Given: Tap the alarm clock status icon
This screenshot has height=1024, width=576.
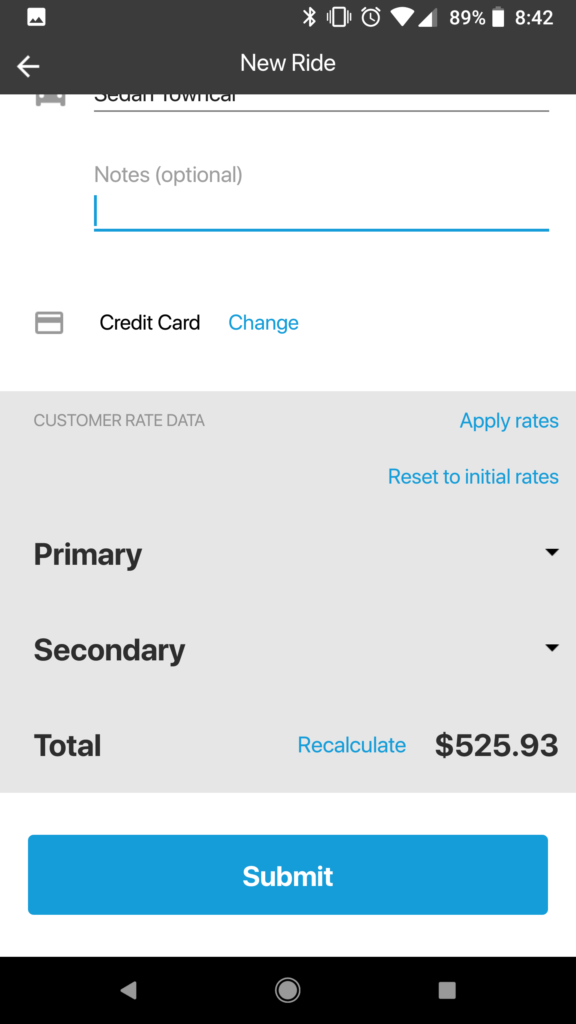Looking at the screenshot, I should (371, 18).
